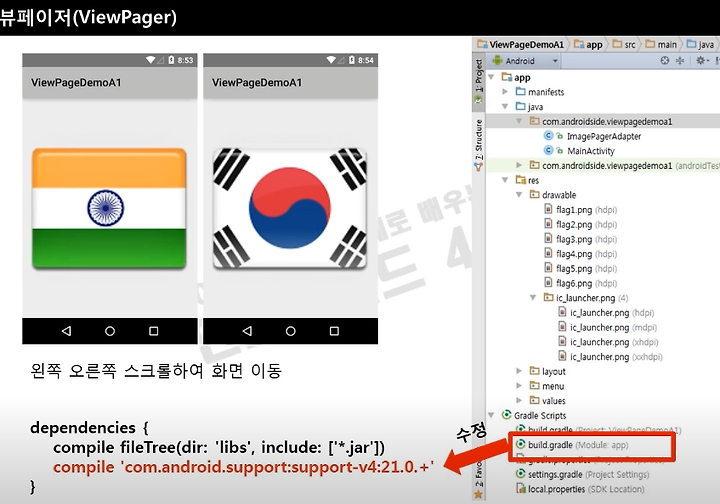Select the app module folder icon
The image size is (720, 504).
coord(506,77)
